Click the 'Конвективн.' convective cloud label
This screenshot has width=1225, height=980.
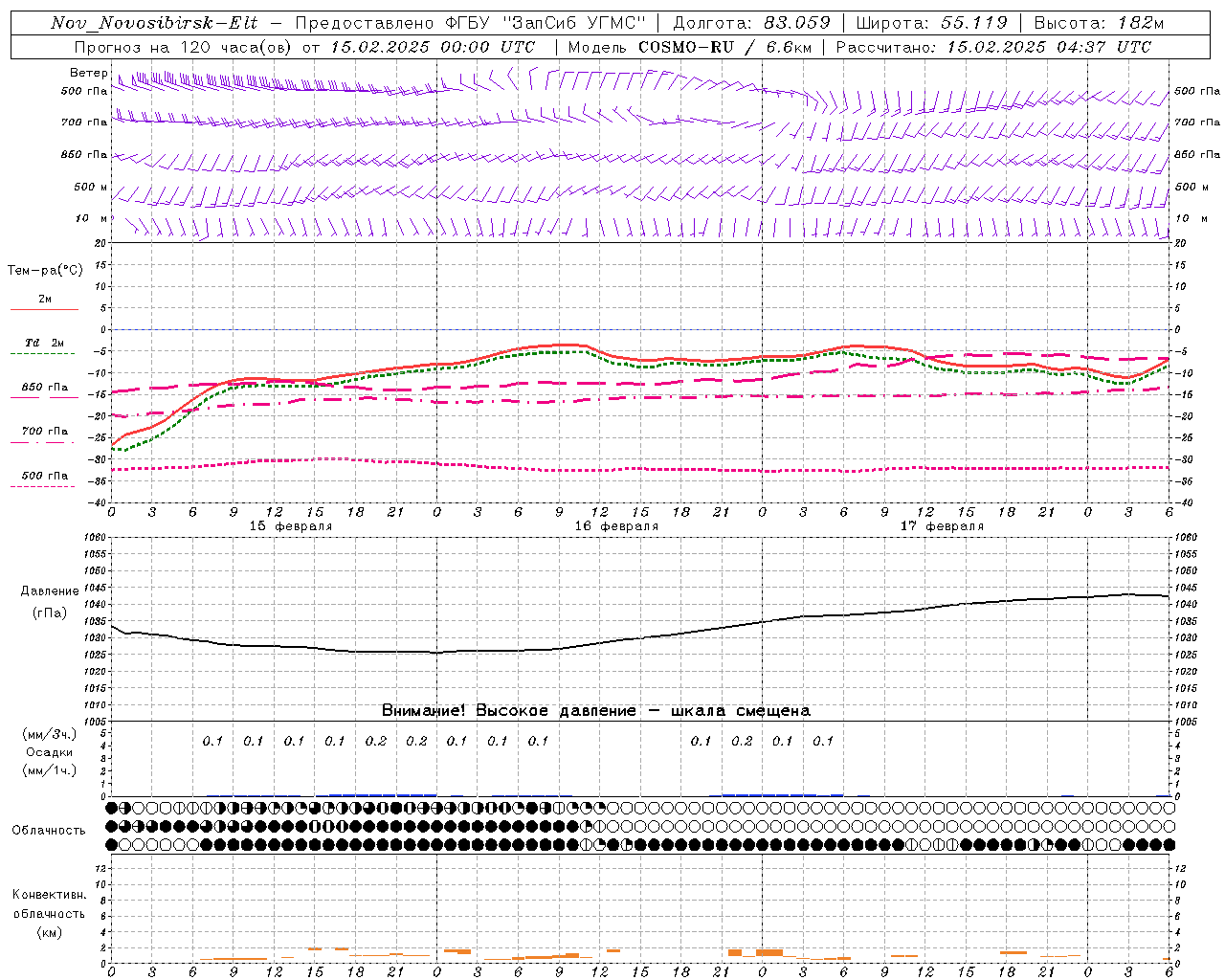coord(49,895)
